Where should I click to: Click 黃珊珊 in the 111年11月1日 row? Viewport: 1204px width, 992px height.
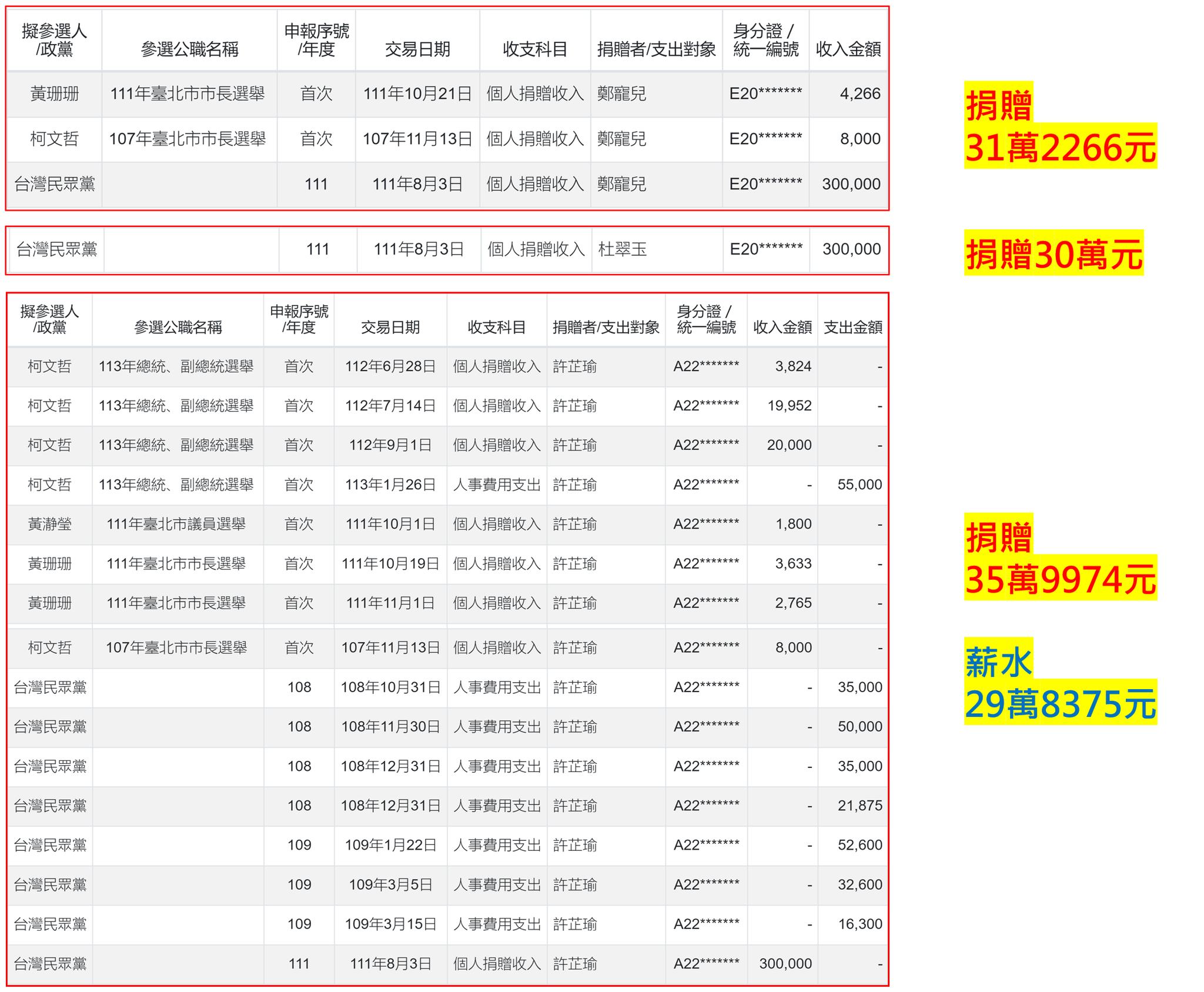49,603
